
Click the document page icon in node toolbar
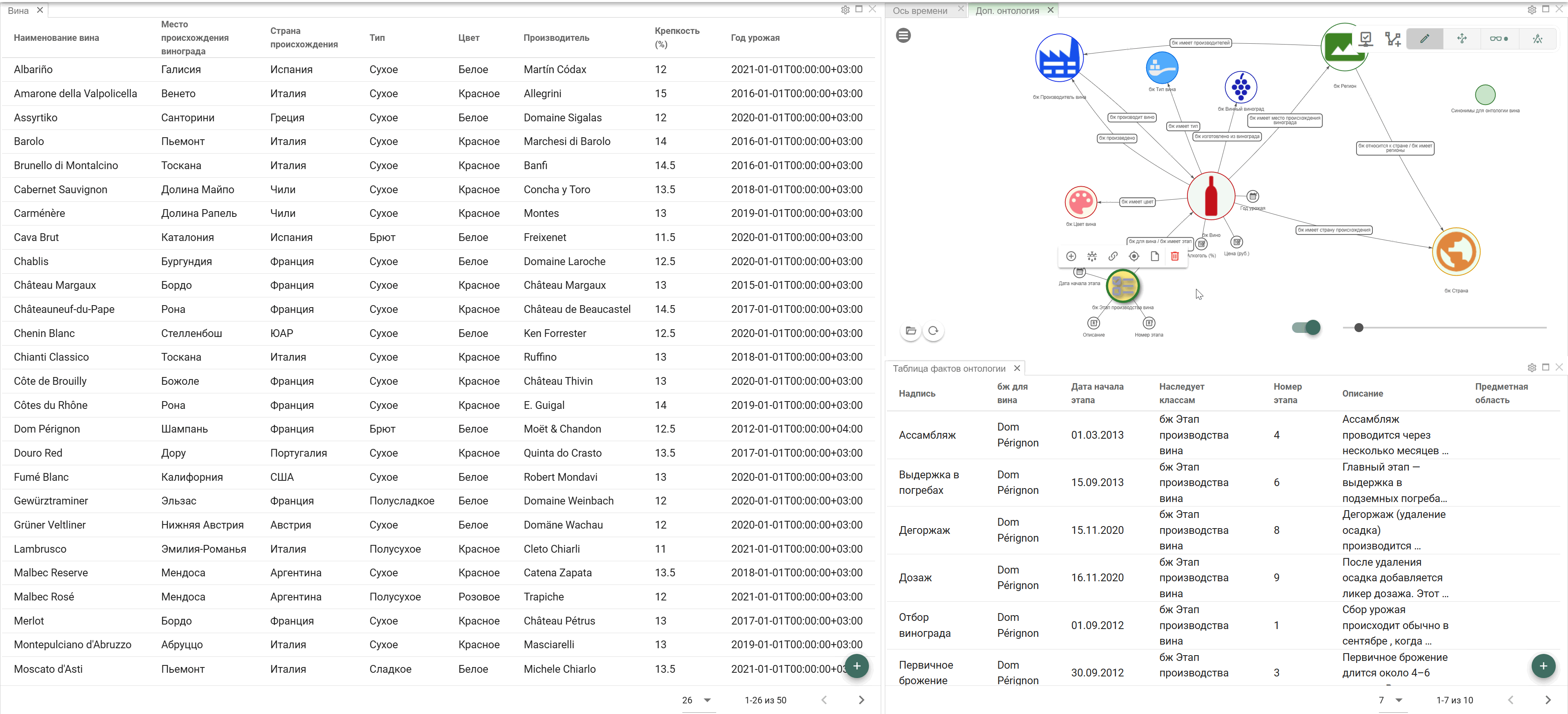[x=1154, y=256]
